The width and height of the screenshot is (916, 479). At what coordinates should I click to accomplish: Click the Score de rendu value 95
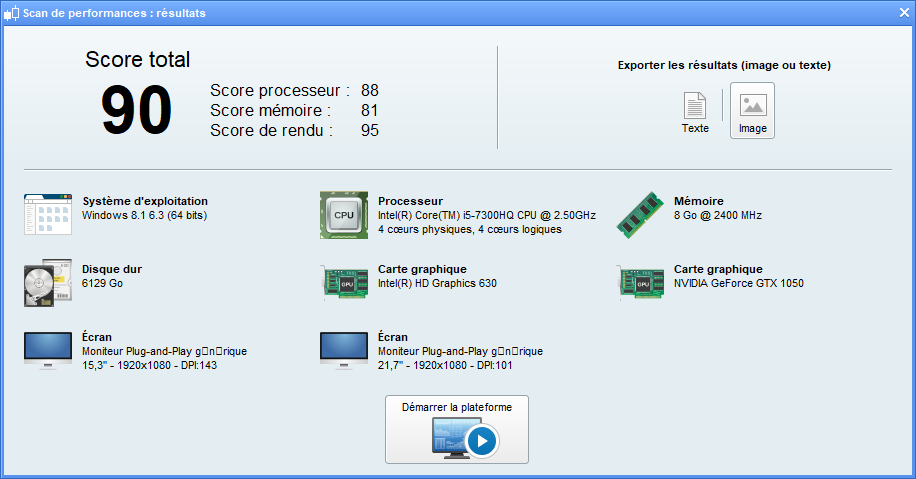pyautogui.click(x=370, y=130)
